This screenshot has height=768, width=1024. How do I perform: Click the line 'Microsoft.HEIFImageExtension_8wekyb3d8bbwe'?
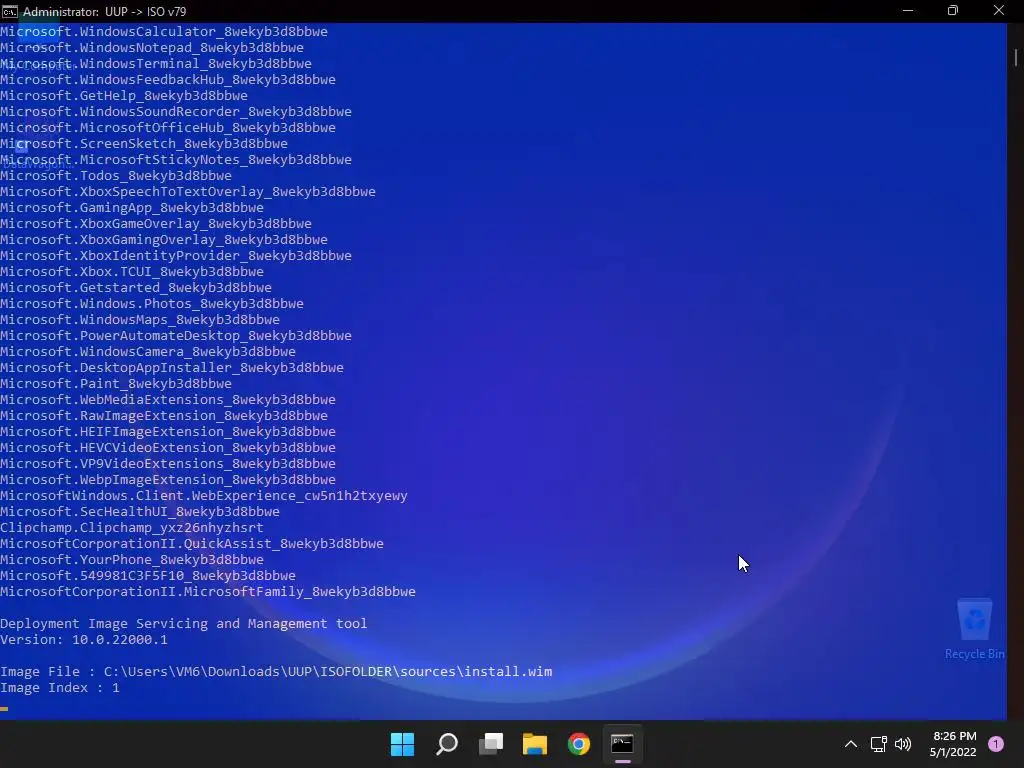click(x=168, y=432)
